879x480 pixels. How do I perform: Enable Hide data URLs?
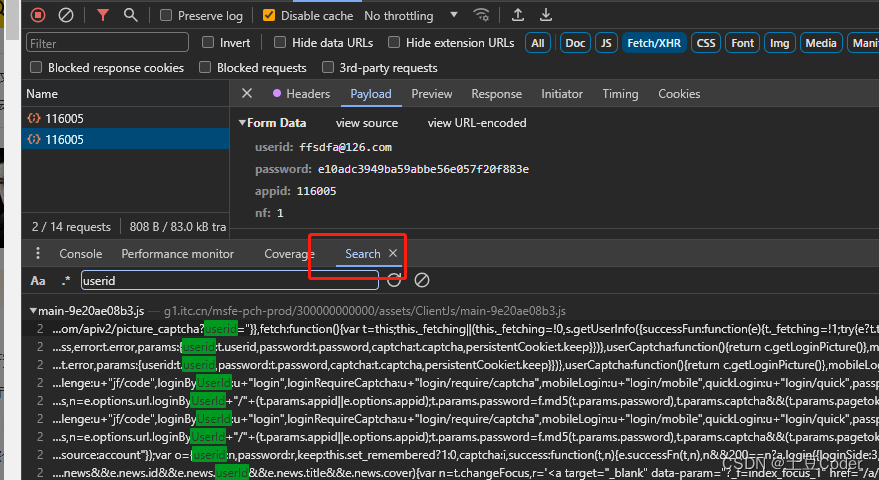(x=280, y=42)
